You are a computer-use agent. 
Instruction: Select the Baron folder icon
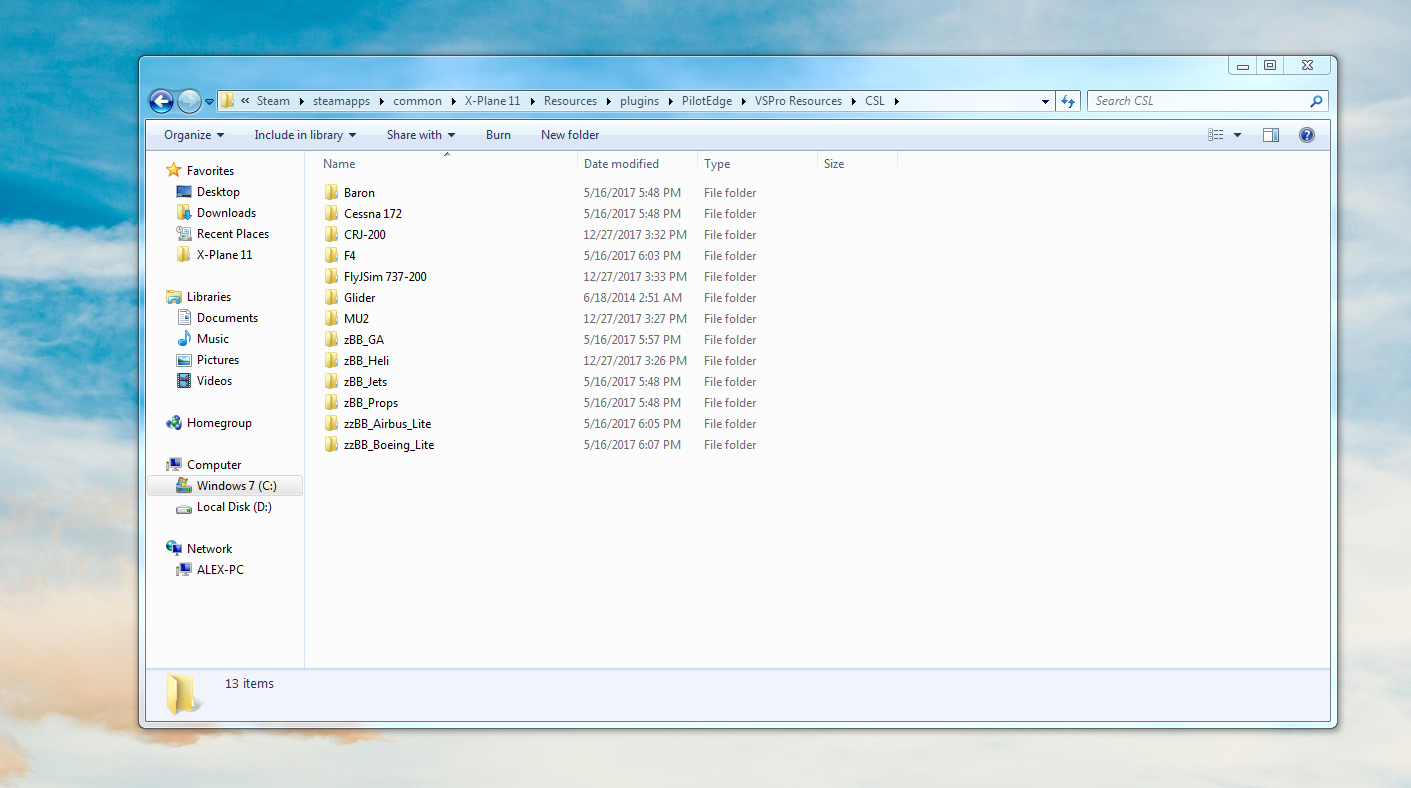point(332,193)
